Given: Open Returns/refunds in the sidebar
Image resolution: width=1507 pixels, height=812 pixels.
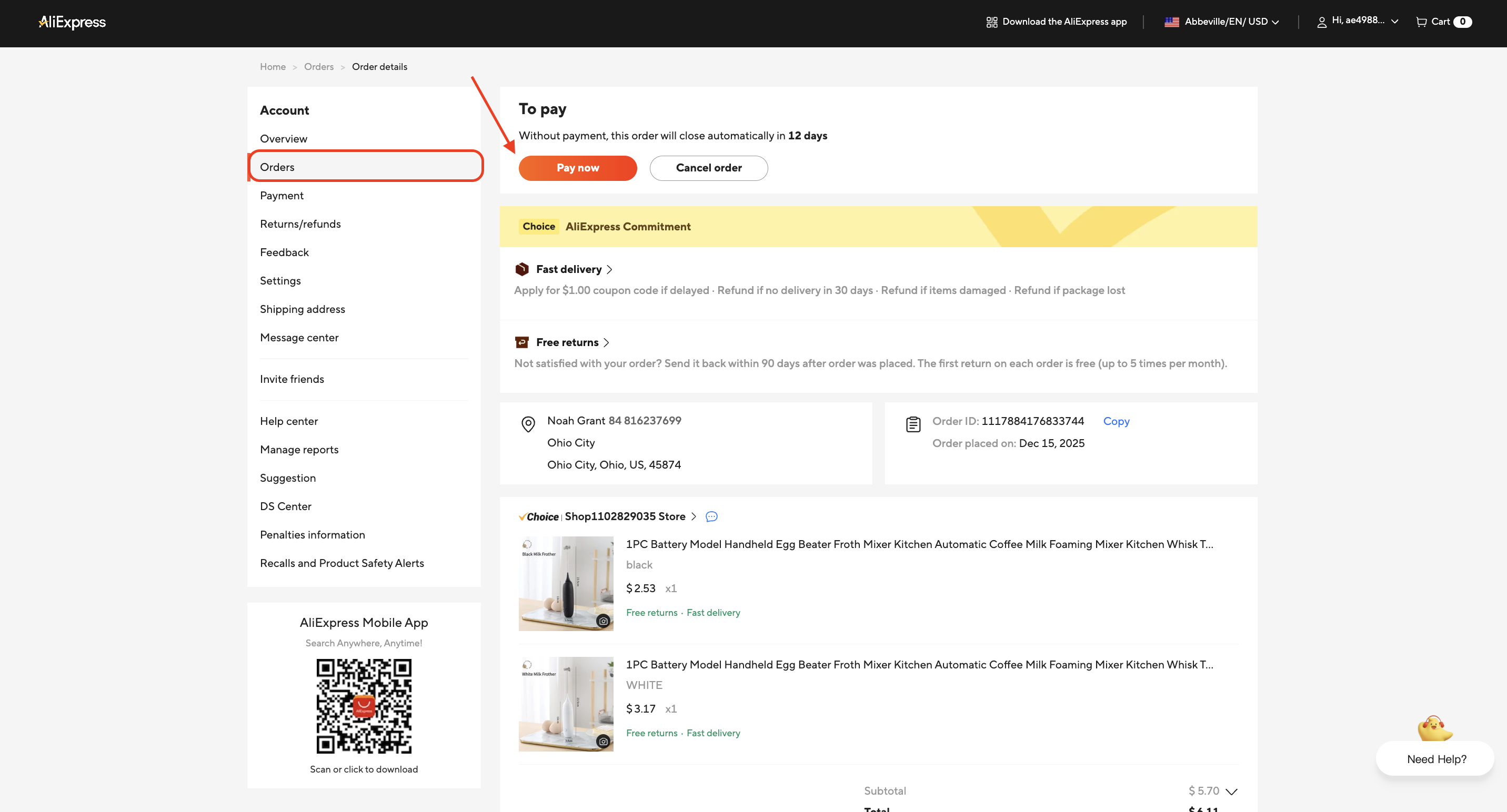Looking at the screenshot, I should tap(300, 224).
